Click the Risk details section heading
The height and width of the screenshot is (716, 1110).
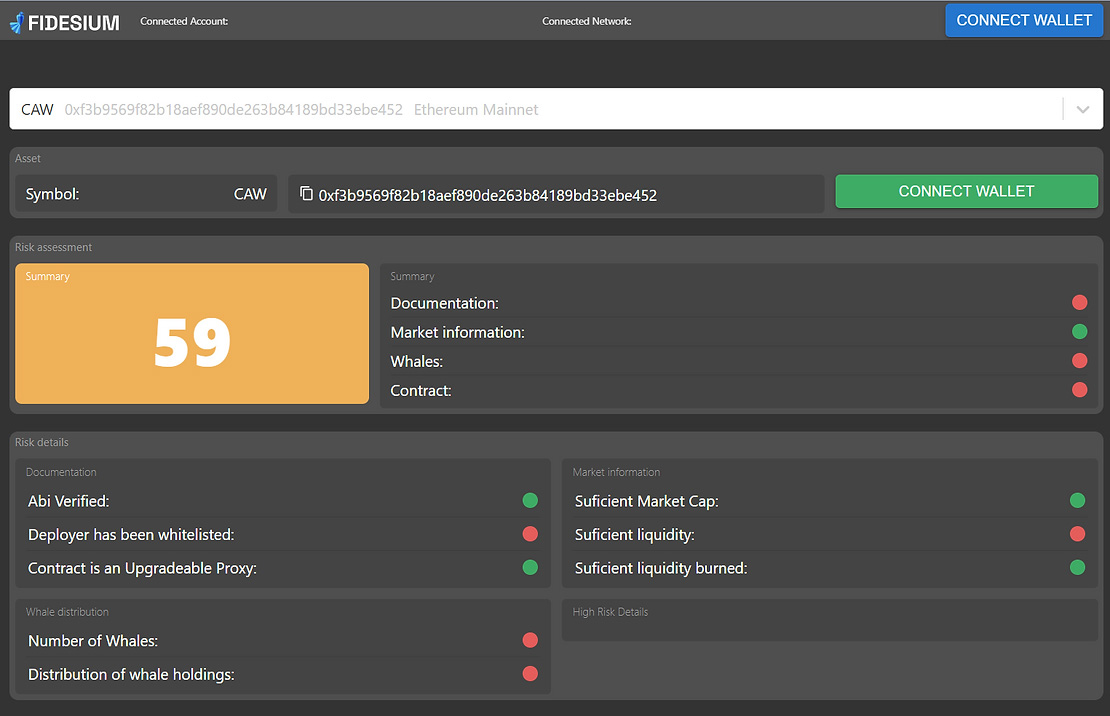[x=42, y=442]
